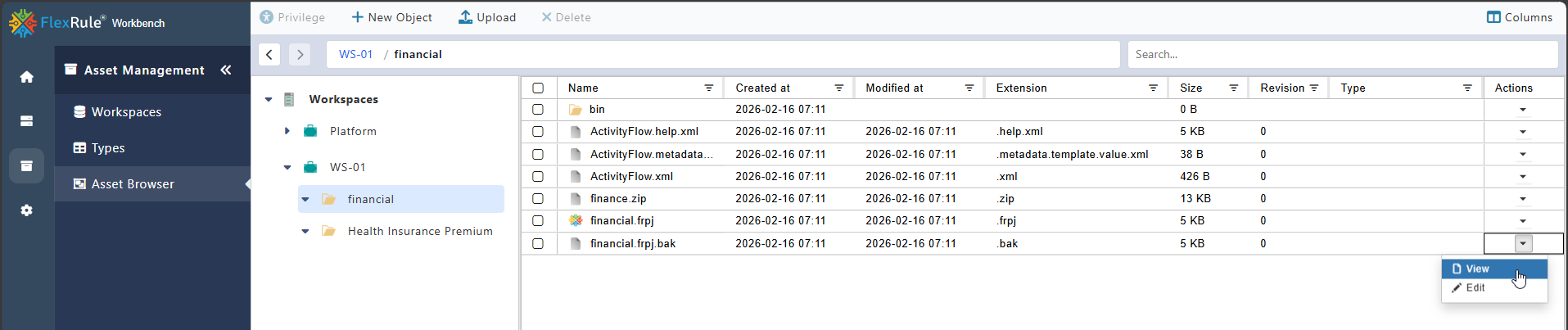
Task: Collapse Asset Management panel with double chevron
Action: [x=226, y=70]
